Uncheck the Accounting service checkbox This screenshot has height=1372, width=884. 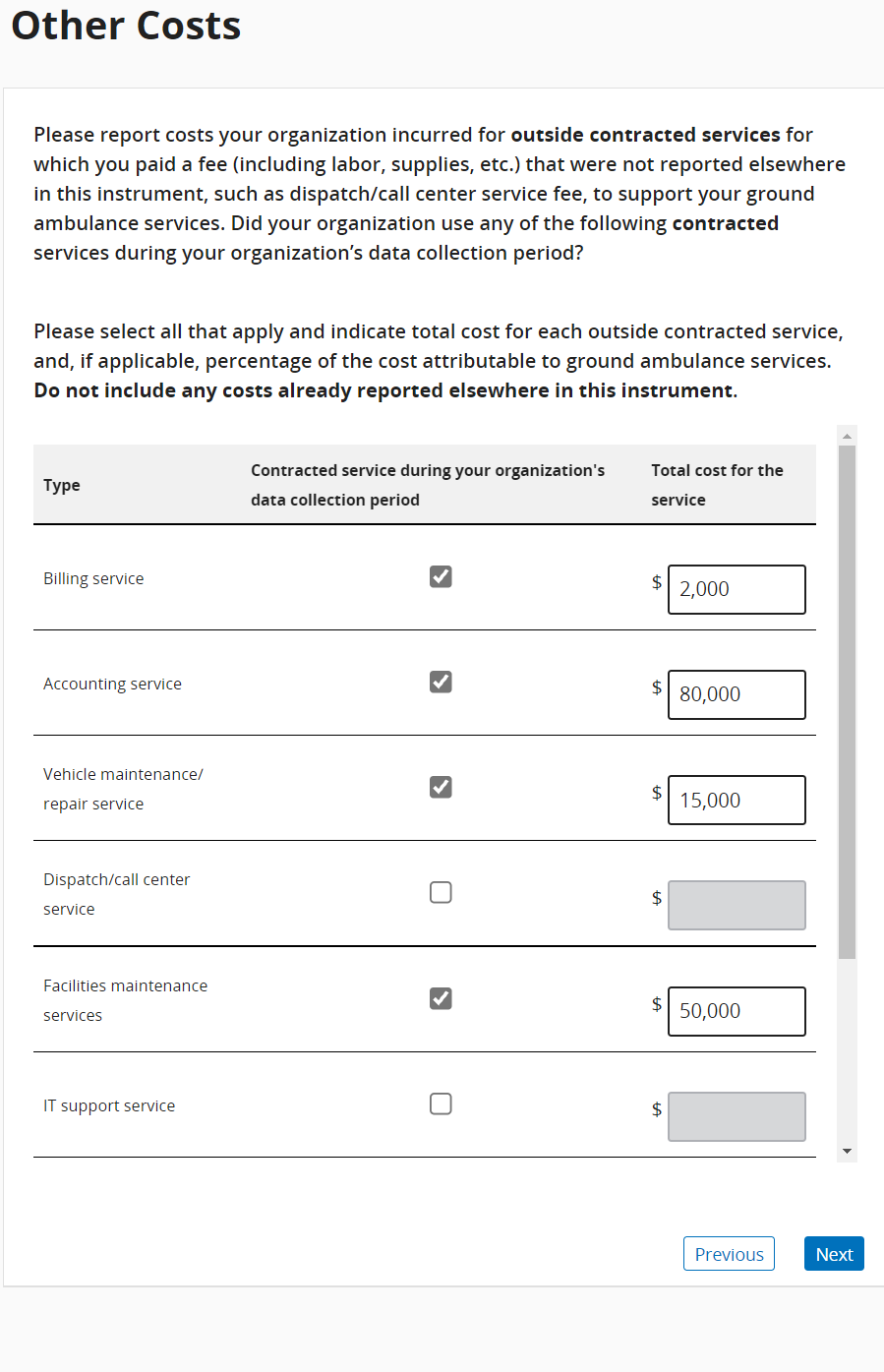point(441,682)
